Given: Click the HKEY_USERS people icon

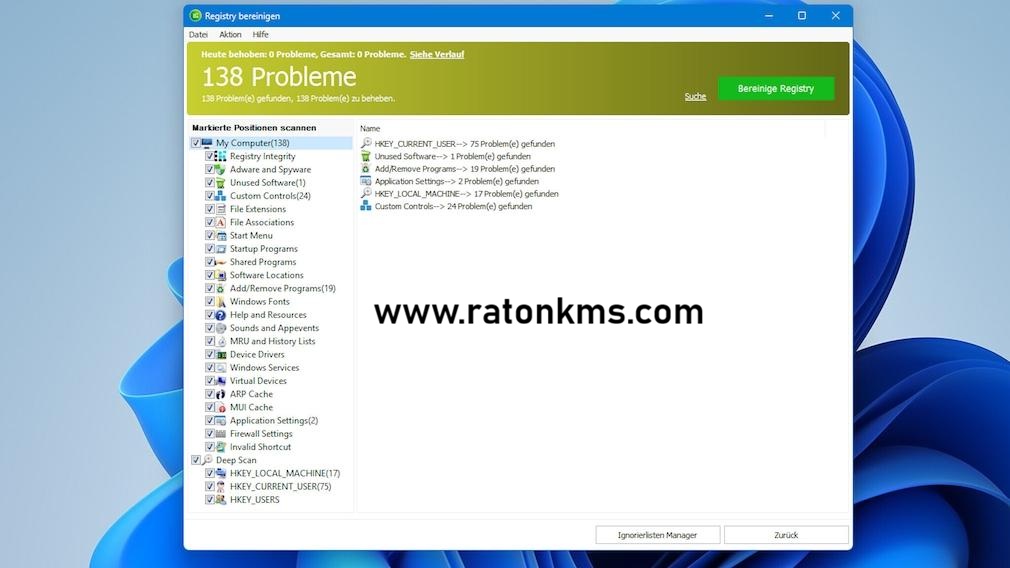Looking at the screenshot, I should click(220, 500).
